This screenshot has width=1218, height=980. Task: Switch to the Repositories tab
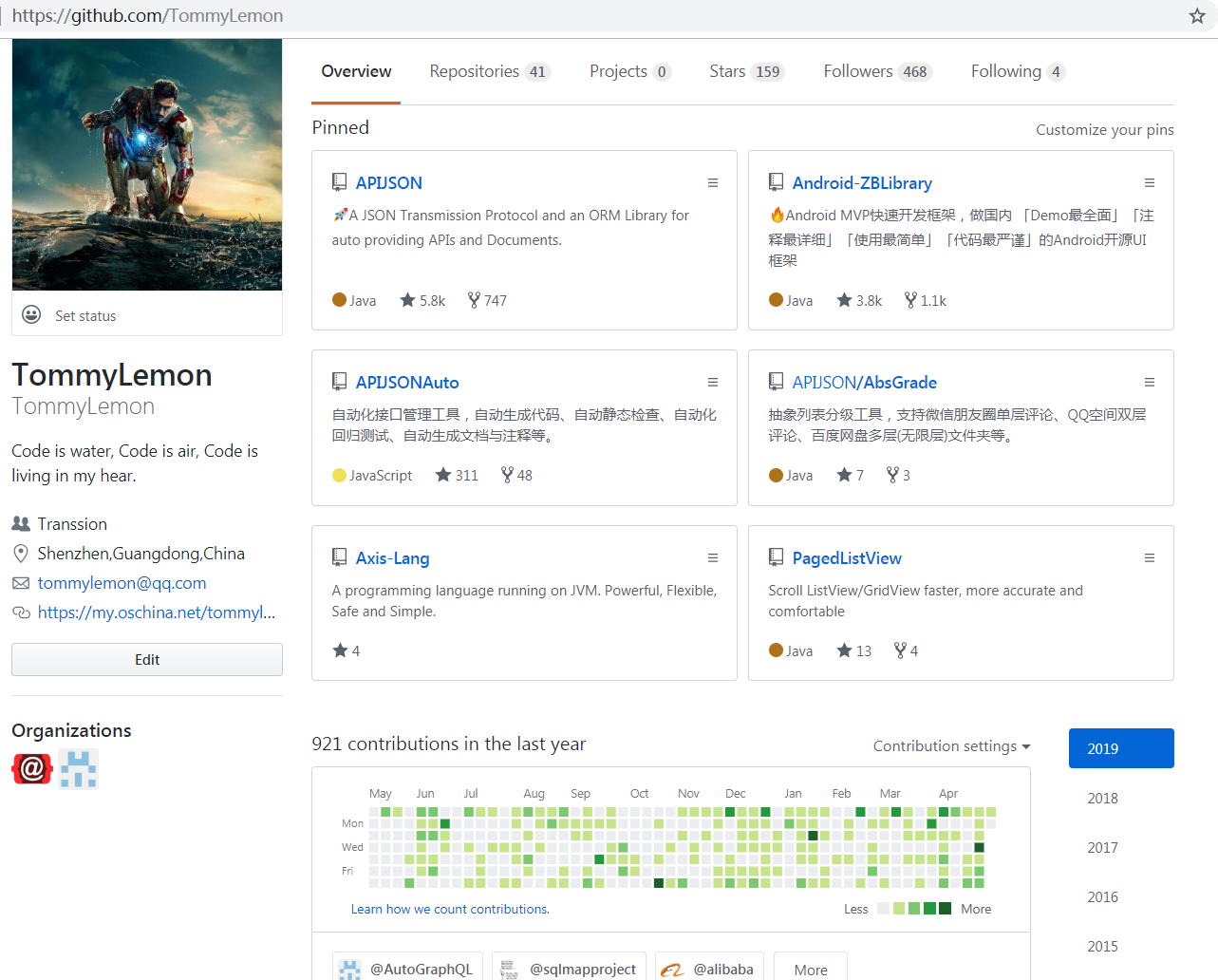pos(489,71)
